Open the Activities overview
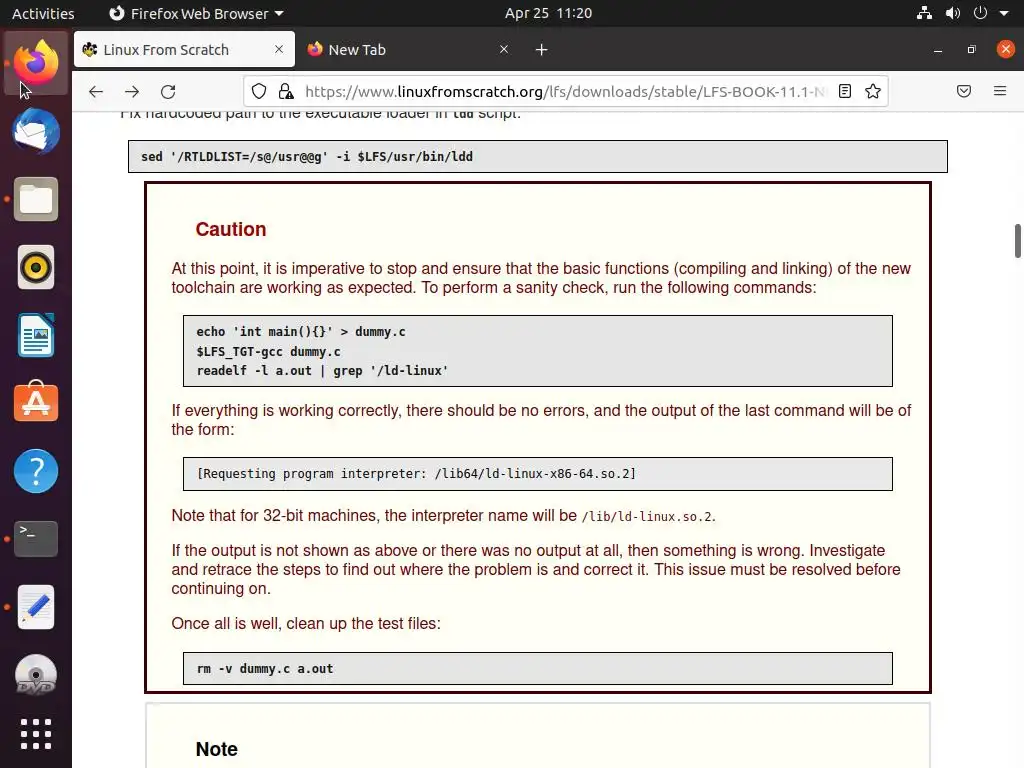This screenshot has width=1024, height=768. pos(43,13)
